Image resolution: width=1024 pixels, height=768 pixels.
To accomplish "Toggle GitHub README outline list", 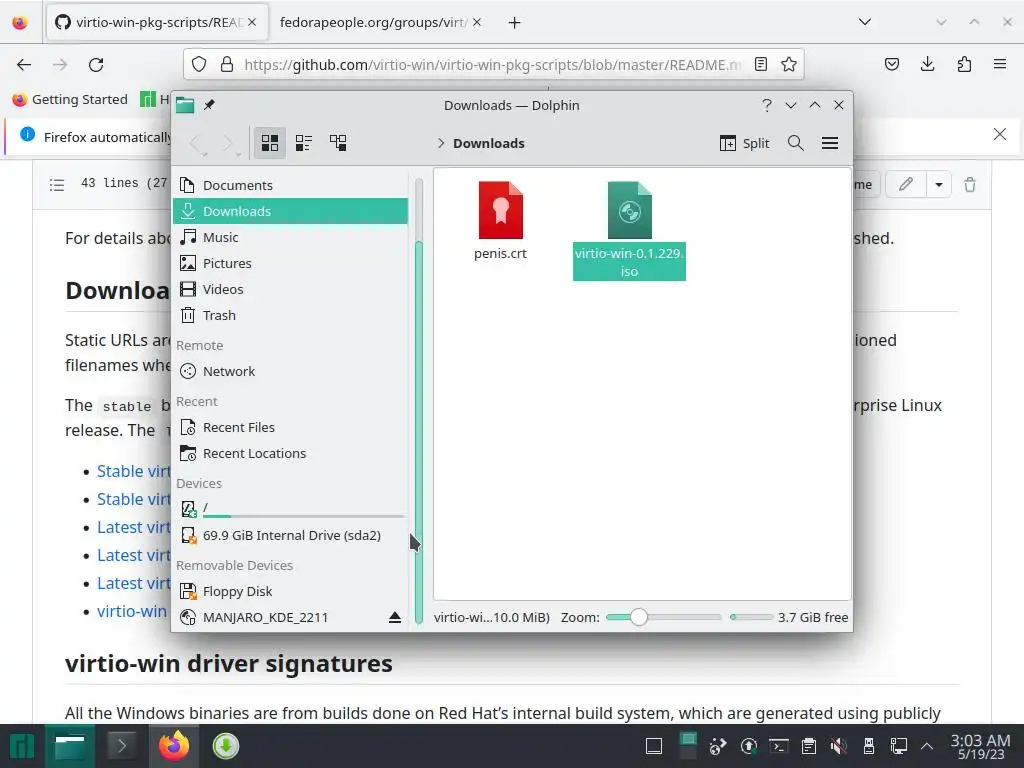I will point(57,185).
